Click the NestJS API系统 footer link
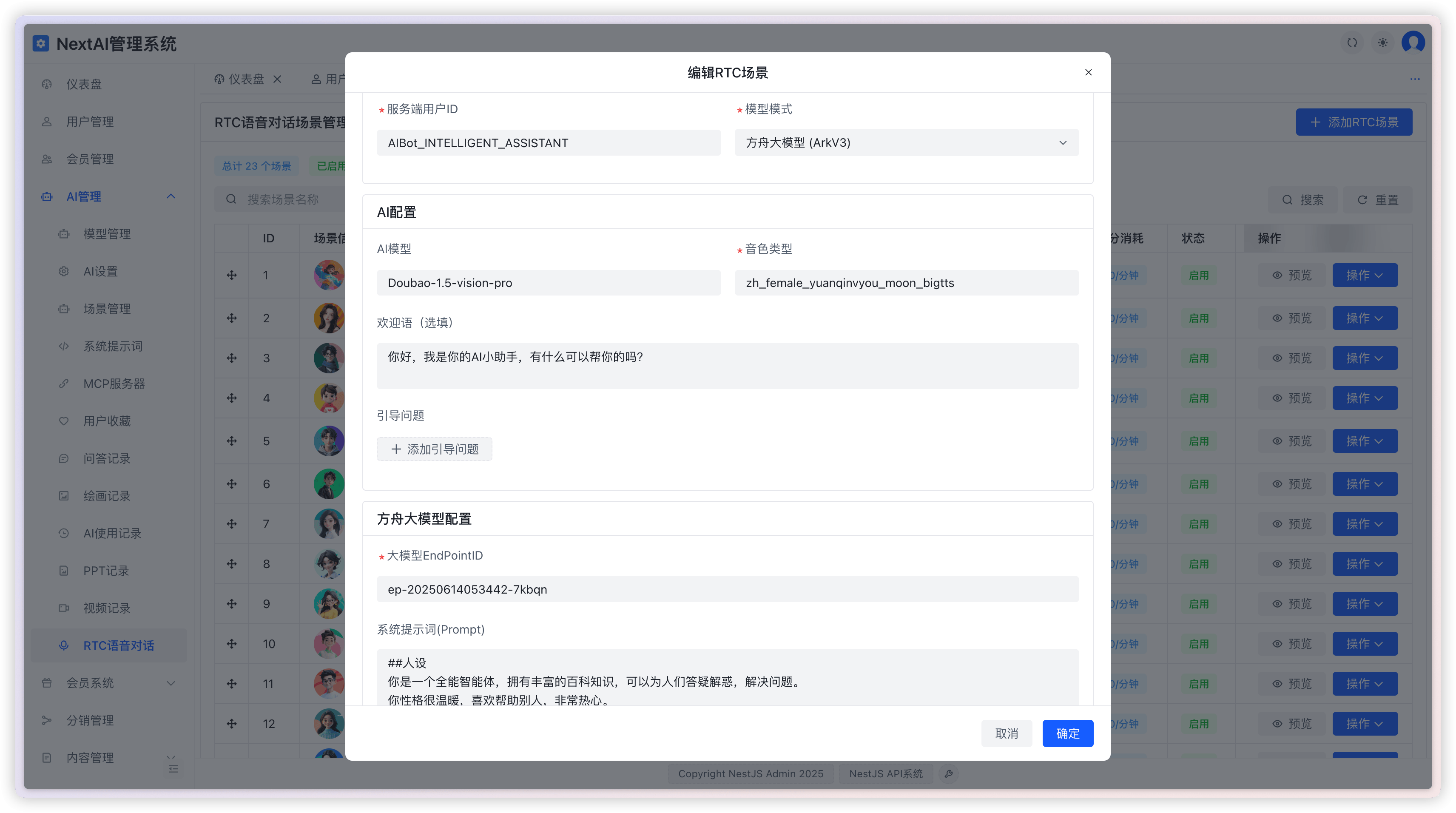The image size is (1456, 813). click(x=886, y=773)
